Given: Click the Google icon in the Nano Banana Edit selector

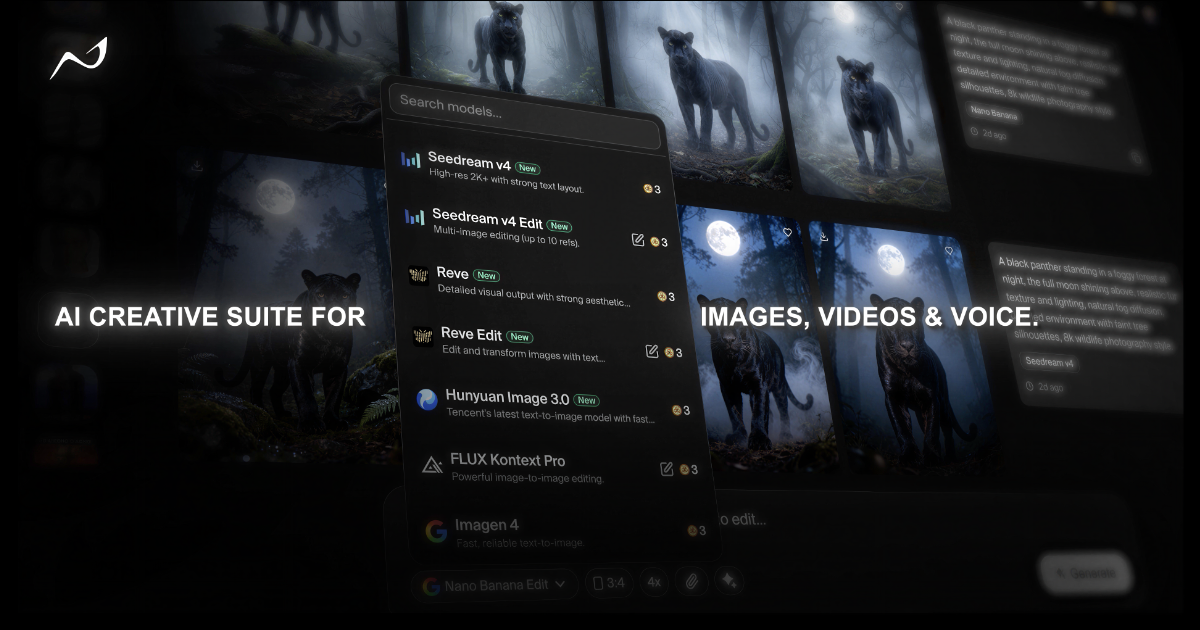Looking at the screenshot, I should pyautogui.click(x=431, y=586).
